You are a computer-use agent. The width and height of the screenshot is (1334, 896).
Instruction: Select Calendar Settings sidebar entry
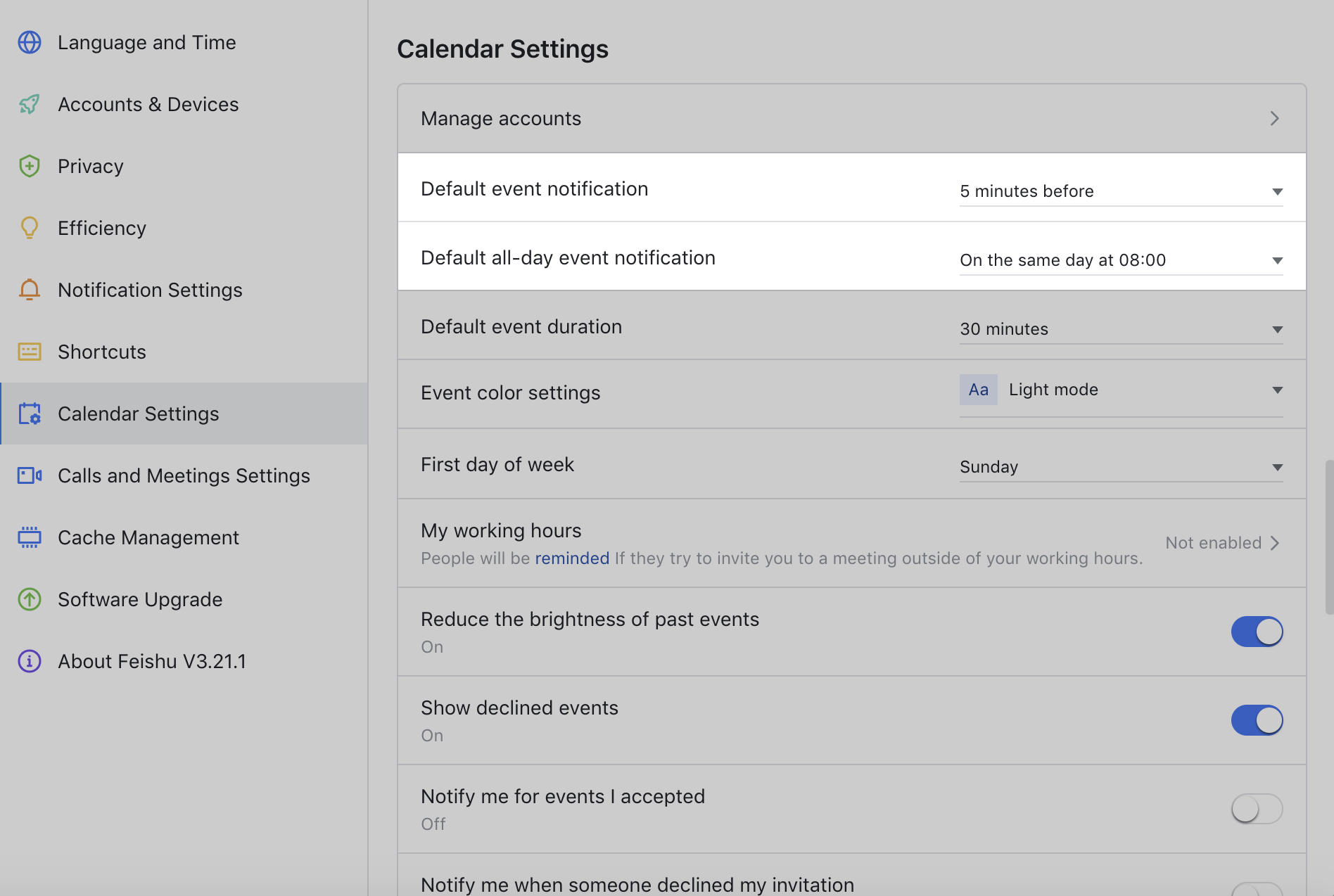click(184, 414)
